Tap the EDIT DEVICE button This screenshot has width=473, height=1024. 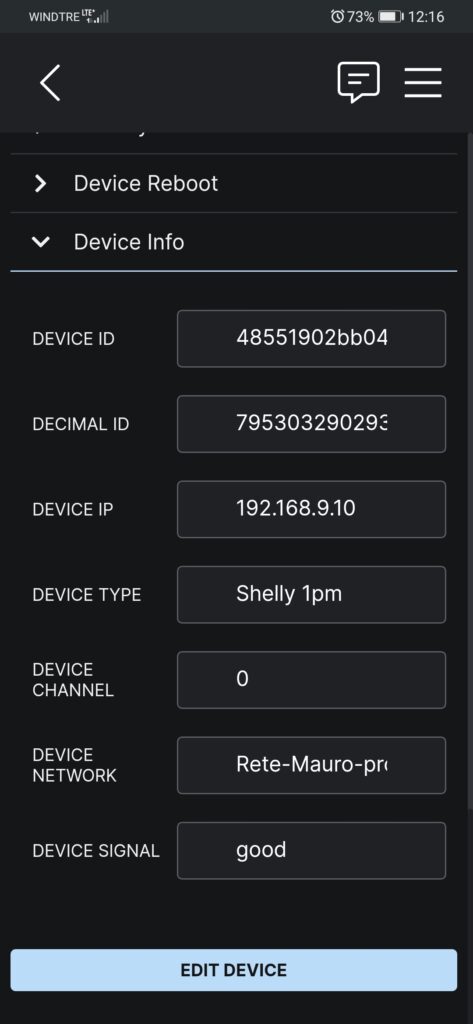pos(234,970)
